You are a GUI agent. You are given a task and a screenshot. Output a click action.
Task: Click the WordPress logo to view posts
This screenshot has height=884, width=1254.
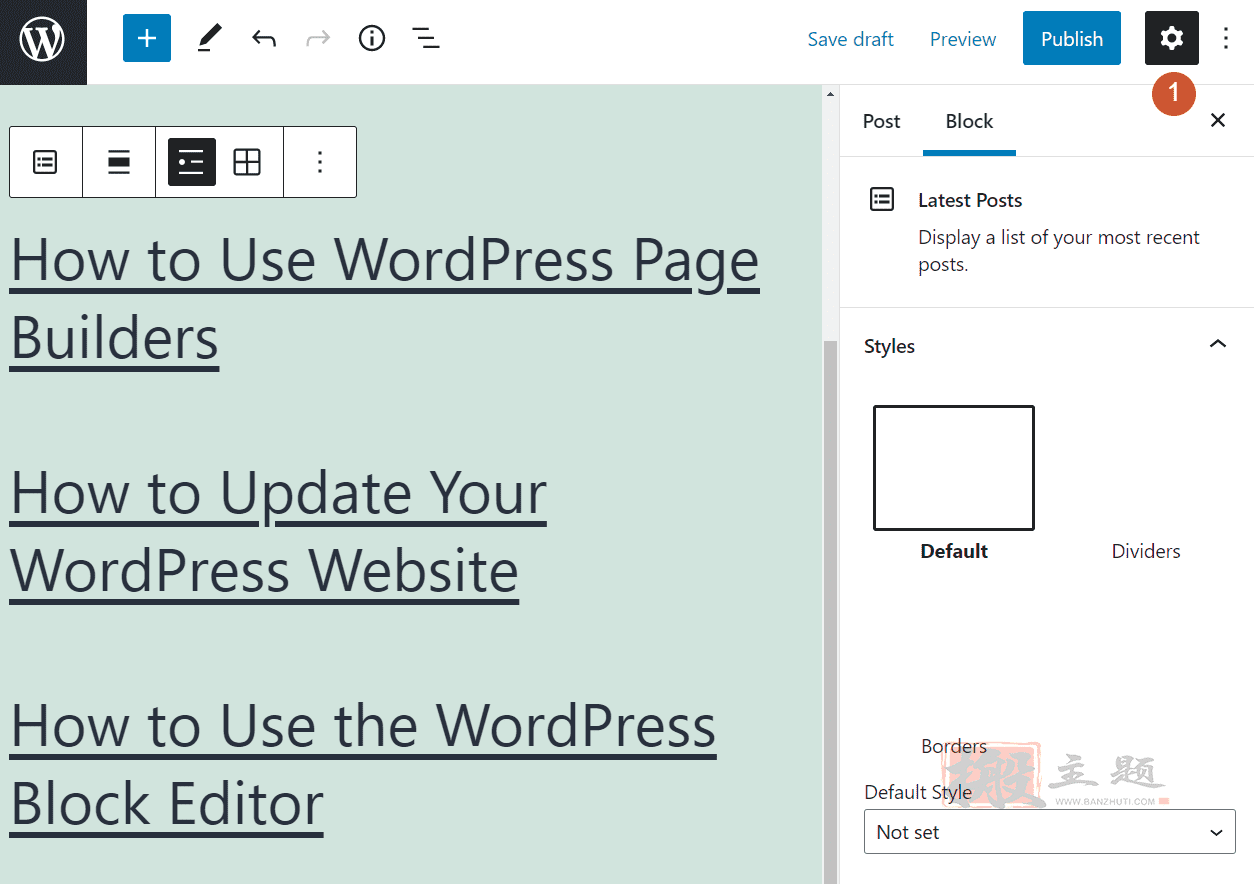43,41
